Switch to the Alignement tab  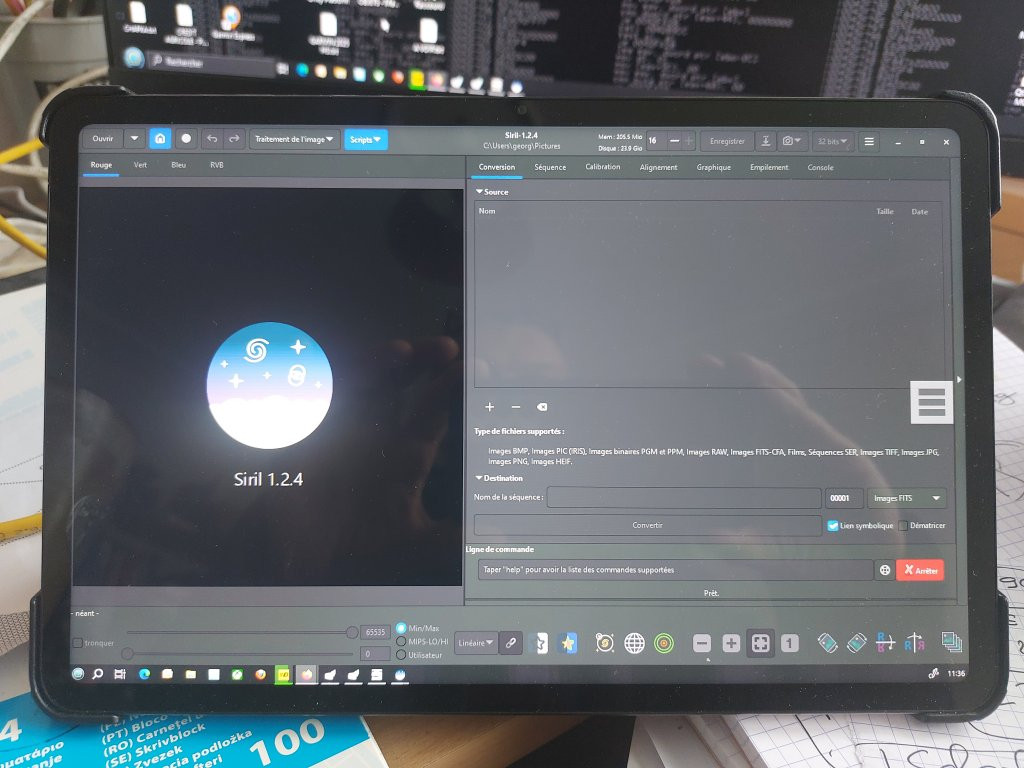click(x=658, y=167)
